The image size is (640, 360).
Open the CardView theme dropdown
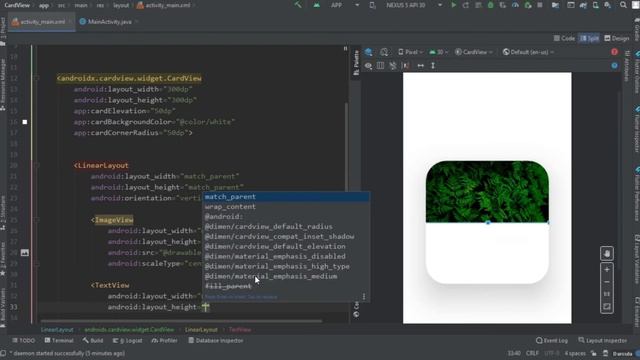click(474, 52)
